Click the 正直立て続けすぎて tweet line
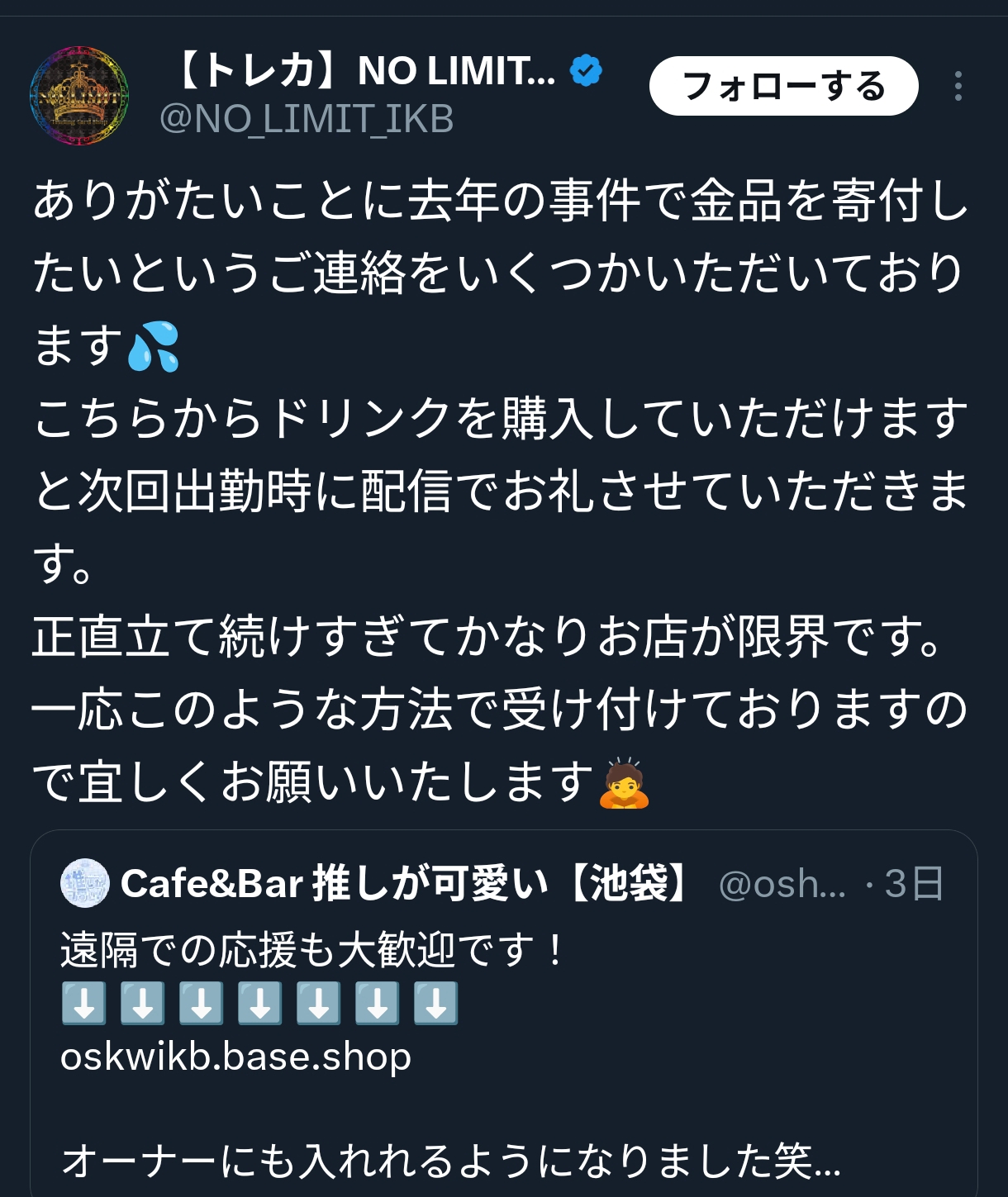The height and width of the screenshot is (1197, 1008). 487,637
